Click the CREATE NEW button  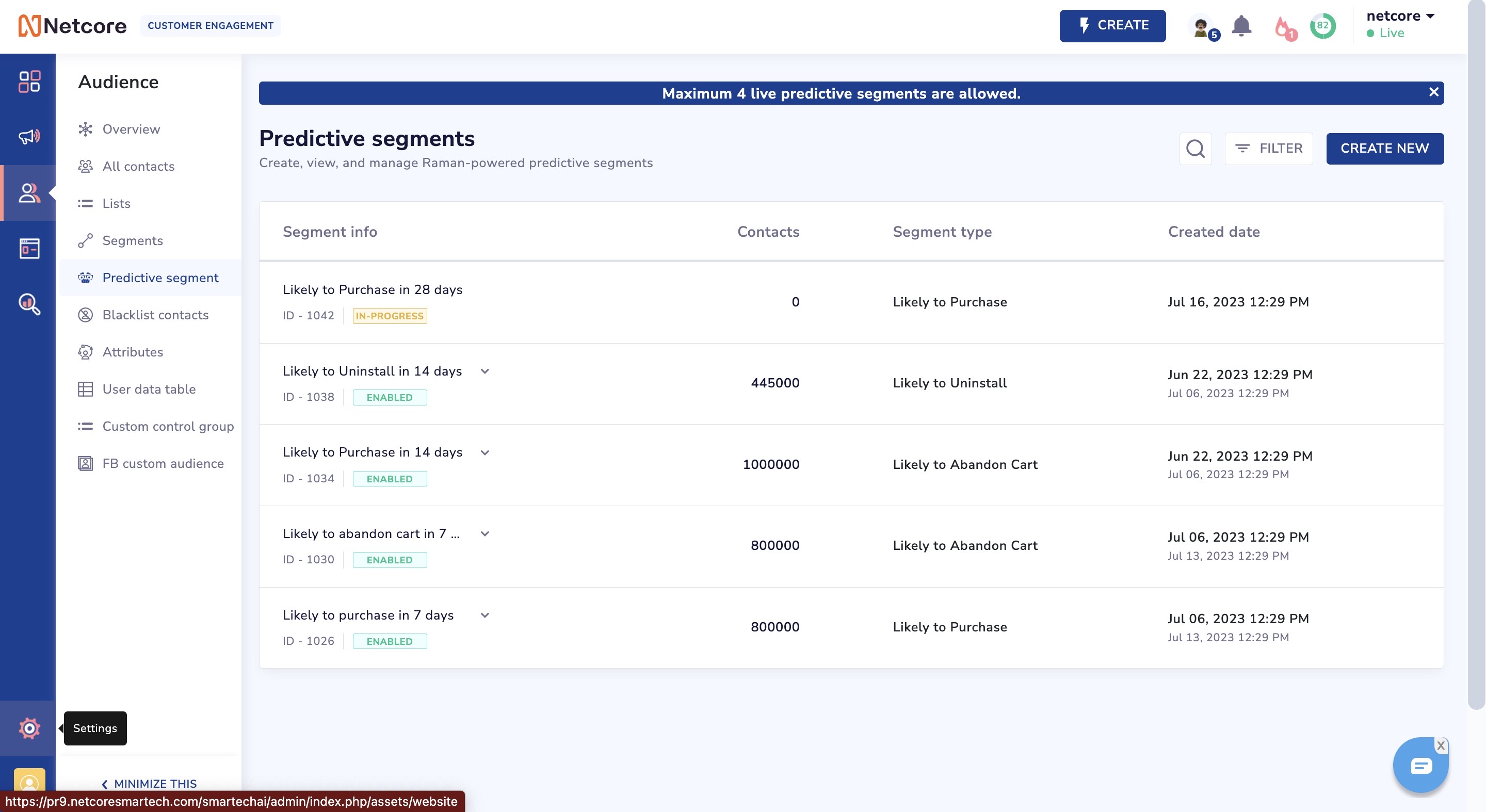point(1384,149)
